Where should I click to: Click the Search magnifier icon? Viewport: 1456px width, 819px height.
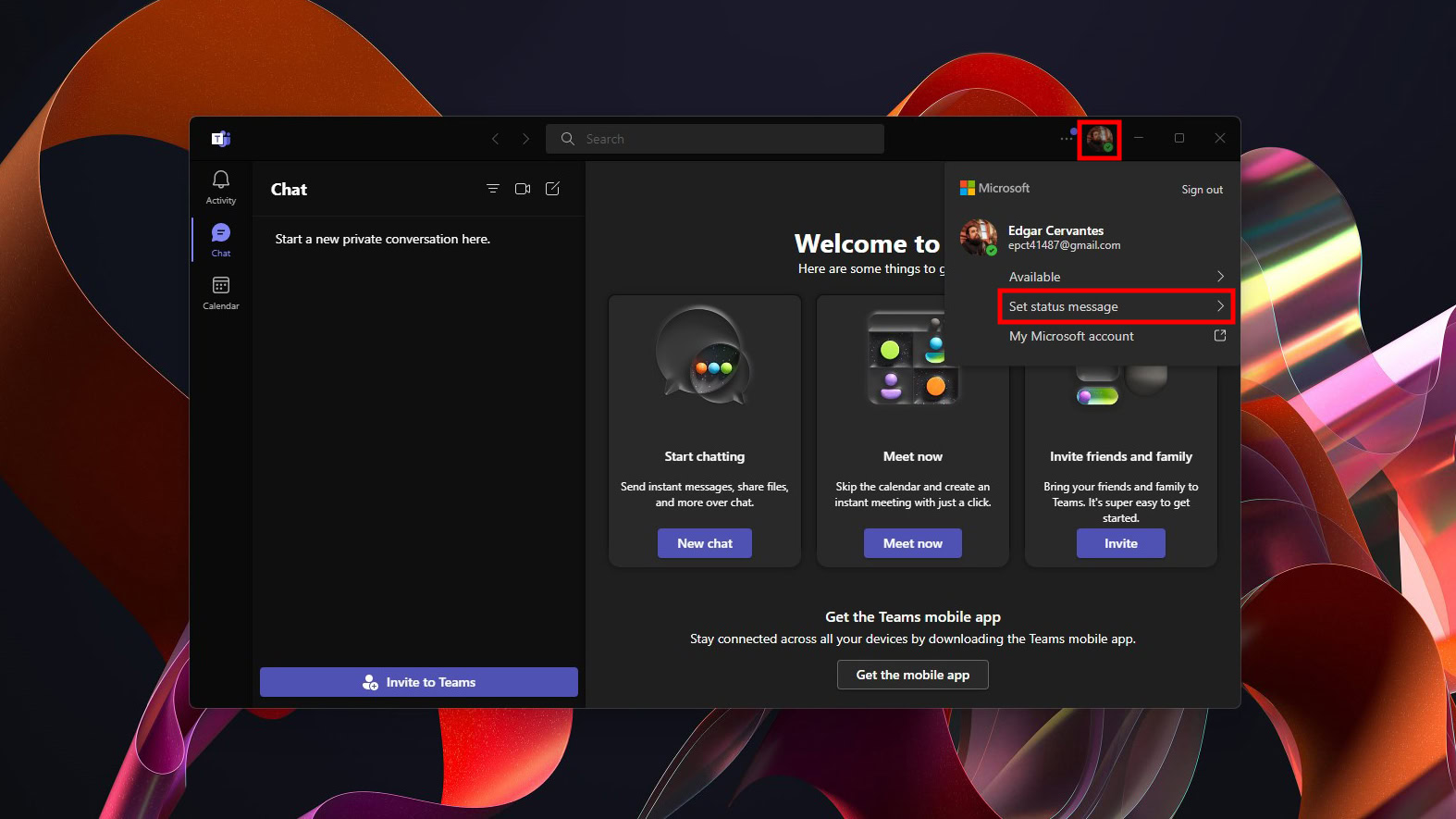(568, 139)
